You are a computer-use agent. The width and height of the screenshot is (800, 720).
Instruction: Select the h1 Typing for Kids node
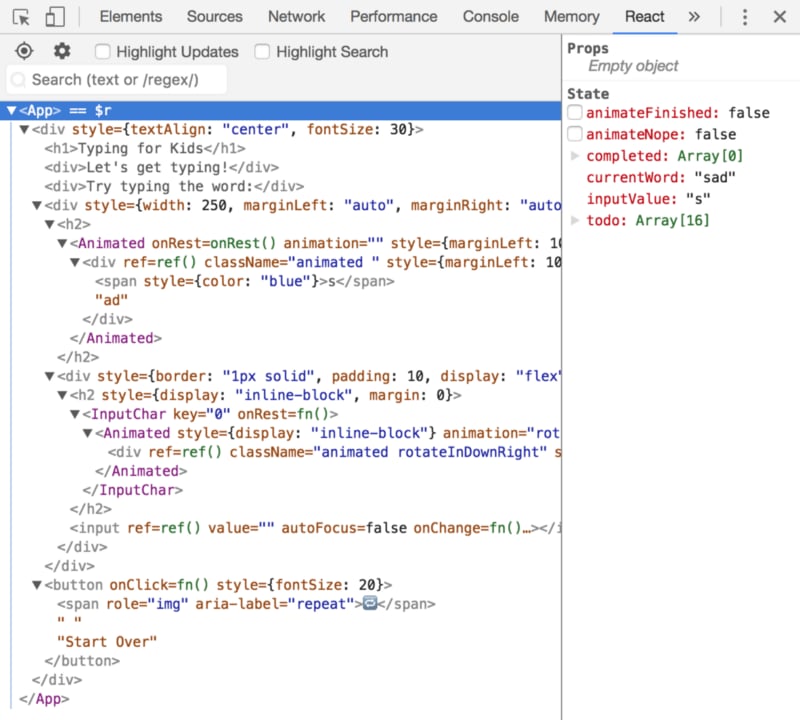pyautogui.click(x=145, y=148)
